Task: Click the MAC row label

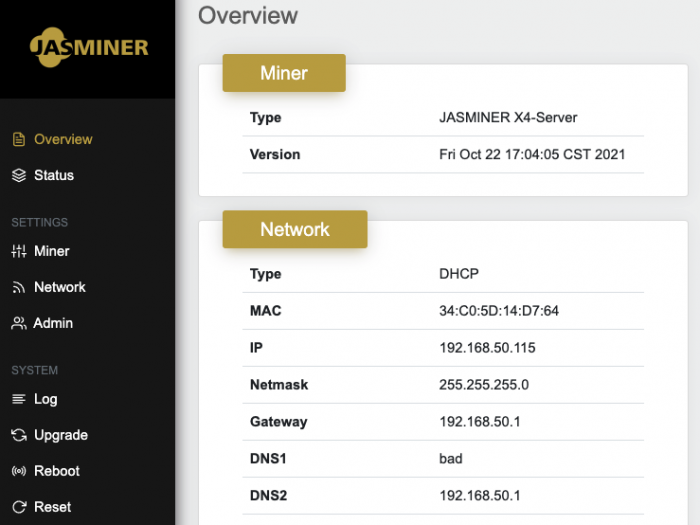Action: (266, 311)
